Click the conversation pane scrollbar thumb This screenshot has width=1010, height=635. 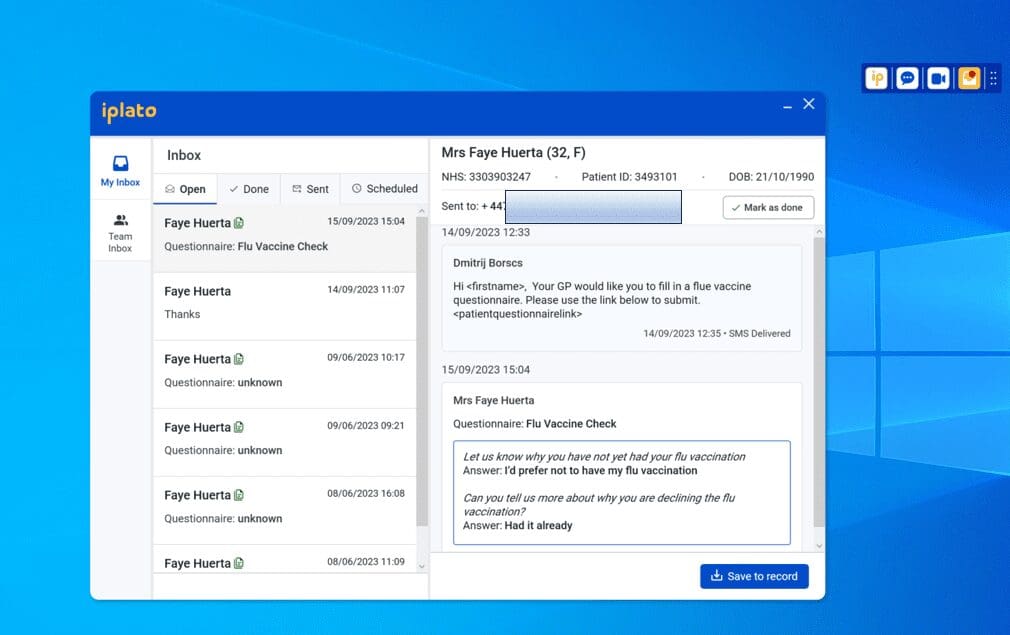pos(819,382)
